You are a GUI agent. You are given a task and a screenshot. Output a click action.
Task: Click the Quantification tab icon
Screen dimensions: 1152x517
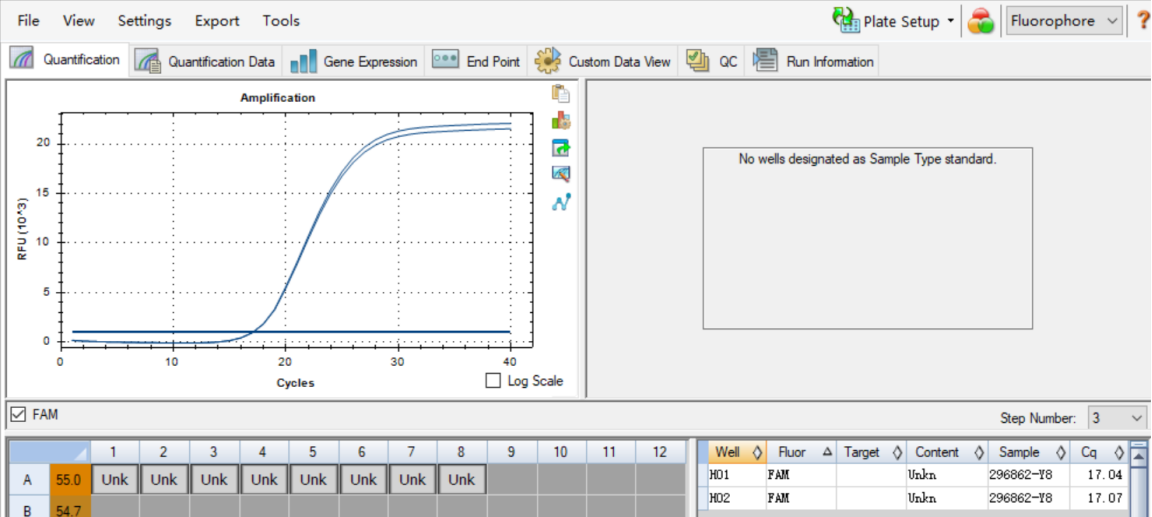[21, 59]
